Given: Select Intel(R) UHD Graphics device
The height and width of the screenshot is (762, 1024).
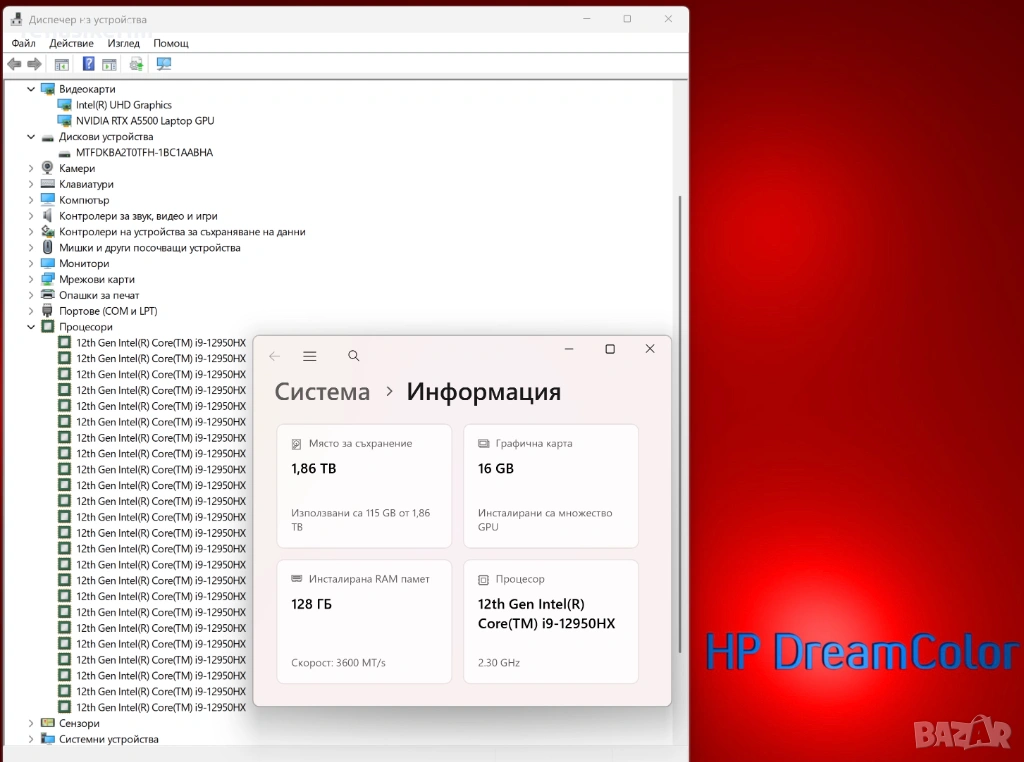Looking at the screenshot, I should [123, 104].
